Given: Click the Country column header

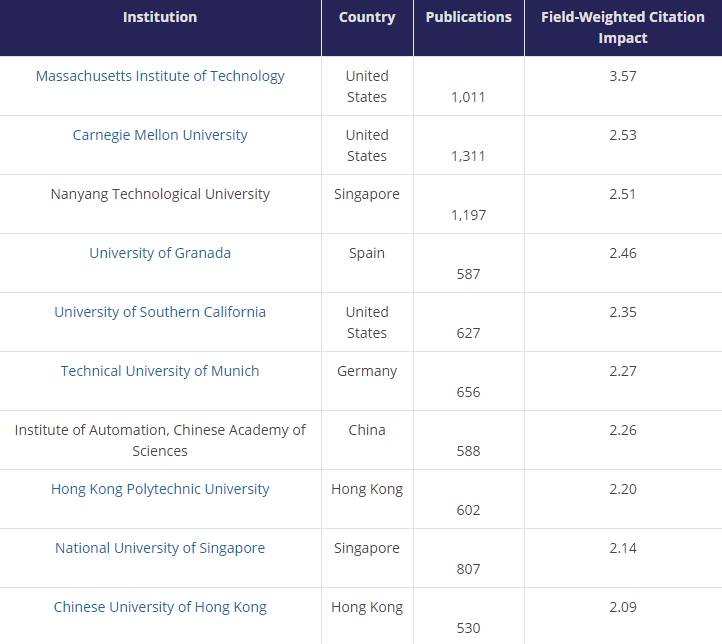Looking at the screenshot, I should point(367,17).
